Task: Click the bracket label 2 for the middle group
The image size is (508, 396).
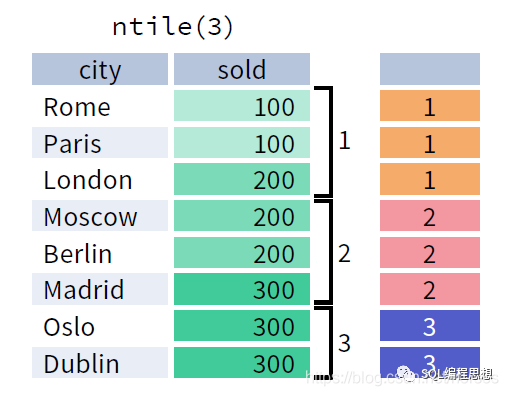Action: click(x=344, y=253)
